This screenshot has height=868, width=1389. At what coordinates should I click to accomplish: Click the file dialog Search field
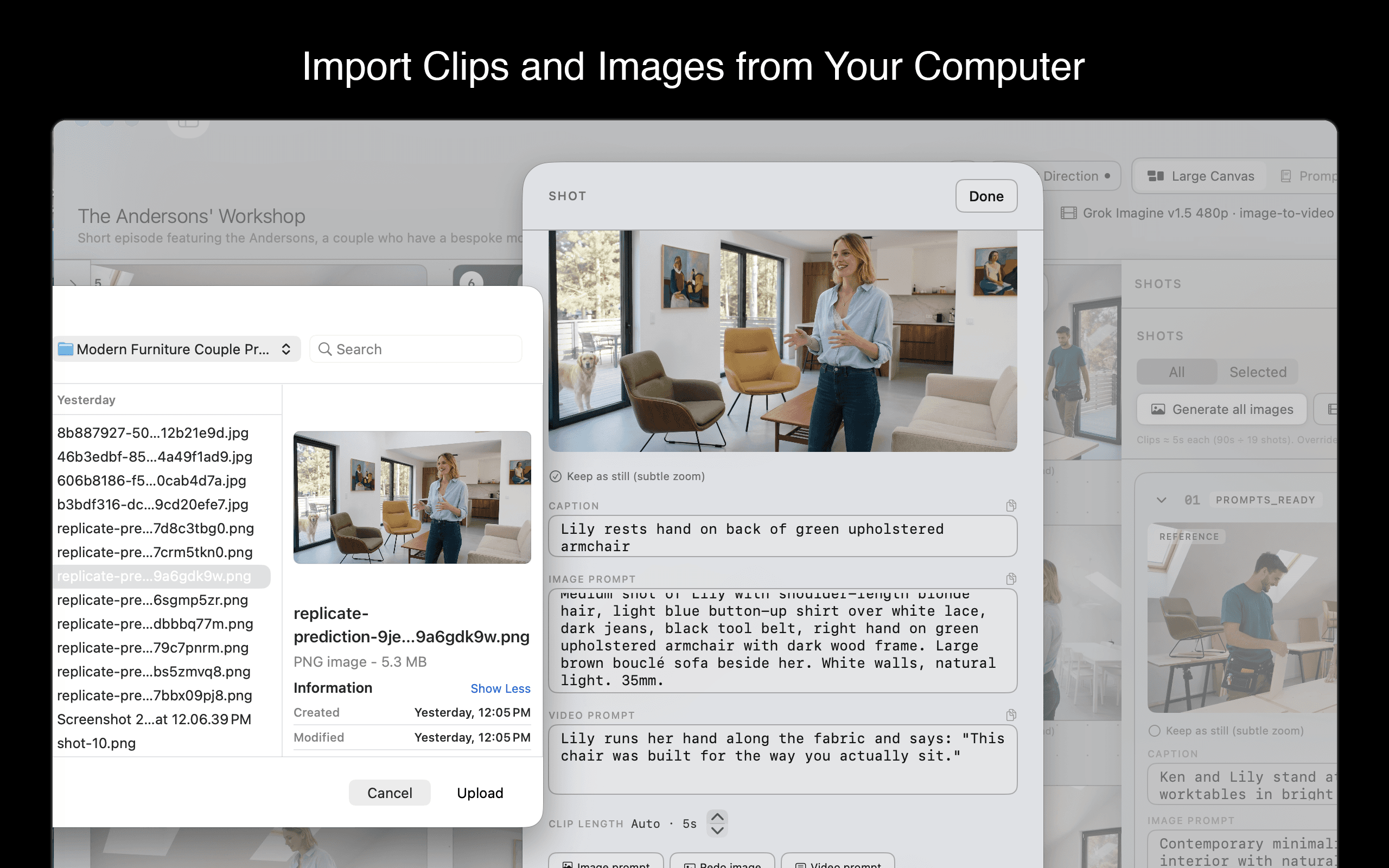tap(416, 349)
